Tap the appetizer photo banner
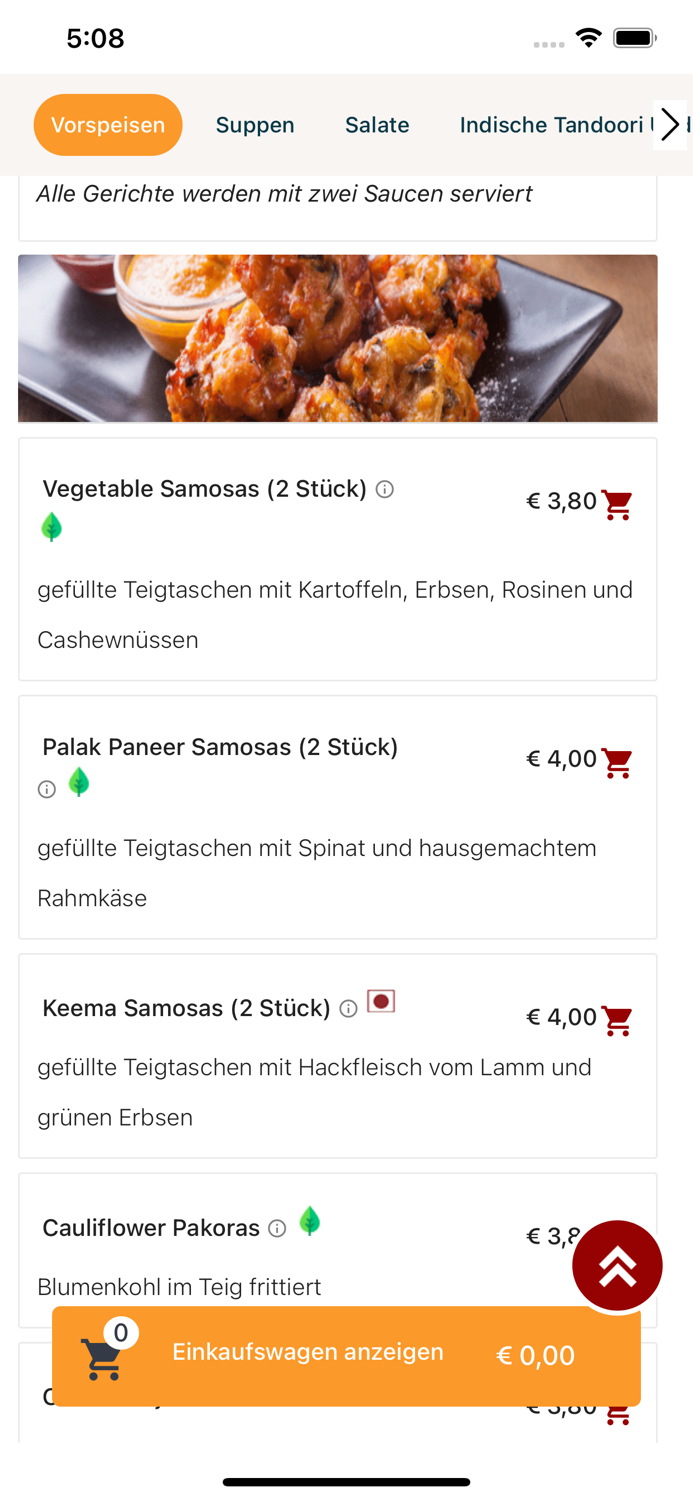This screenshot has height=1500, width=693. tap(337, 338)
